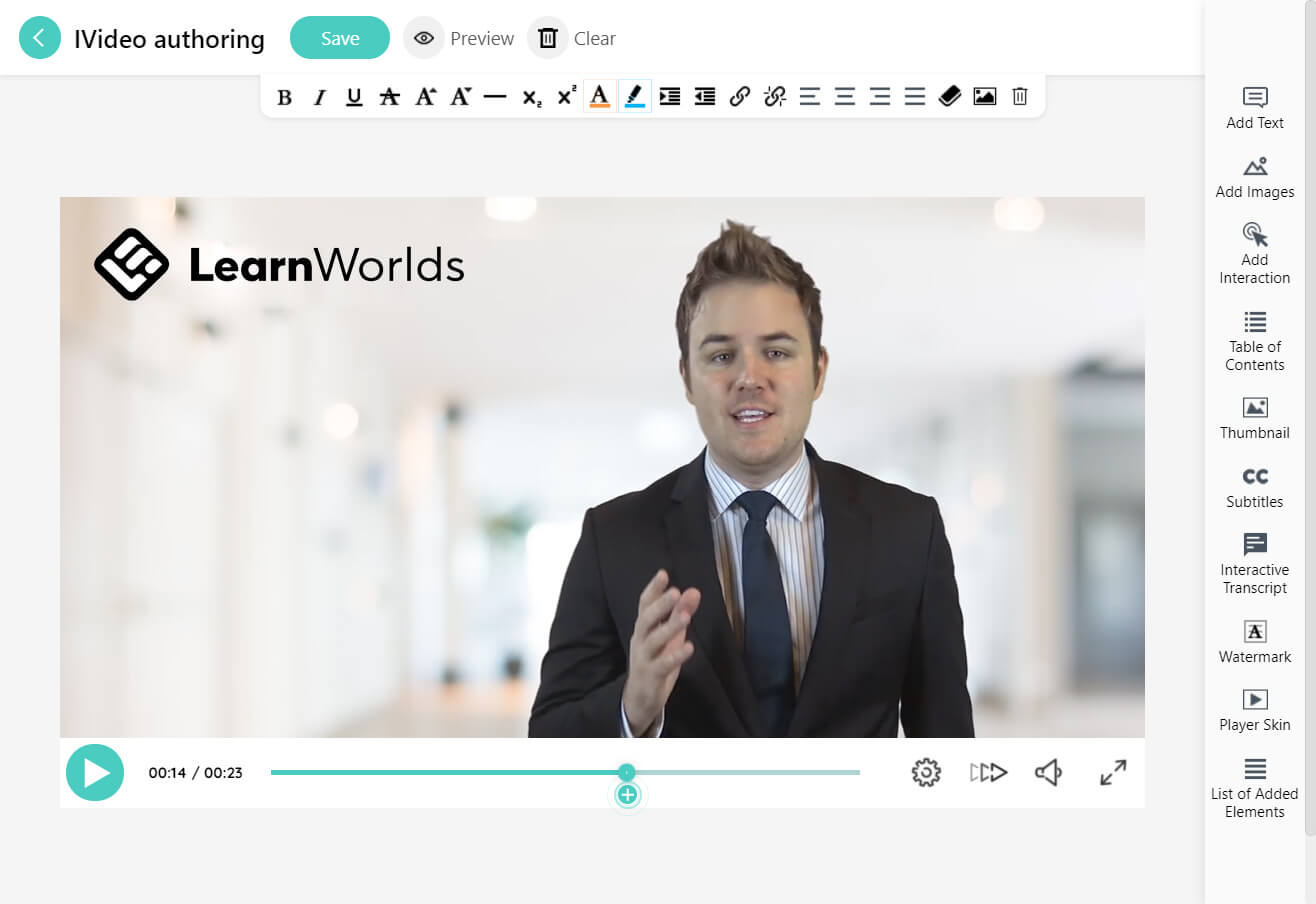
Task: Insert a hyperlink in the text
Action: click(x=739, y=96)
